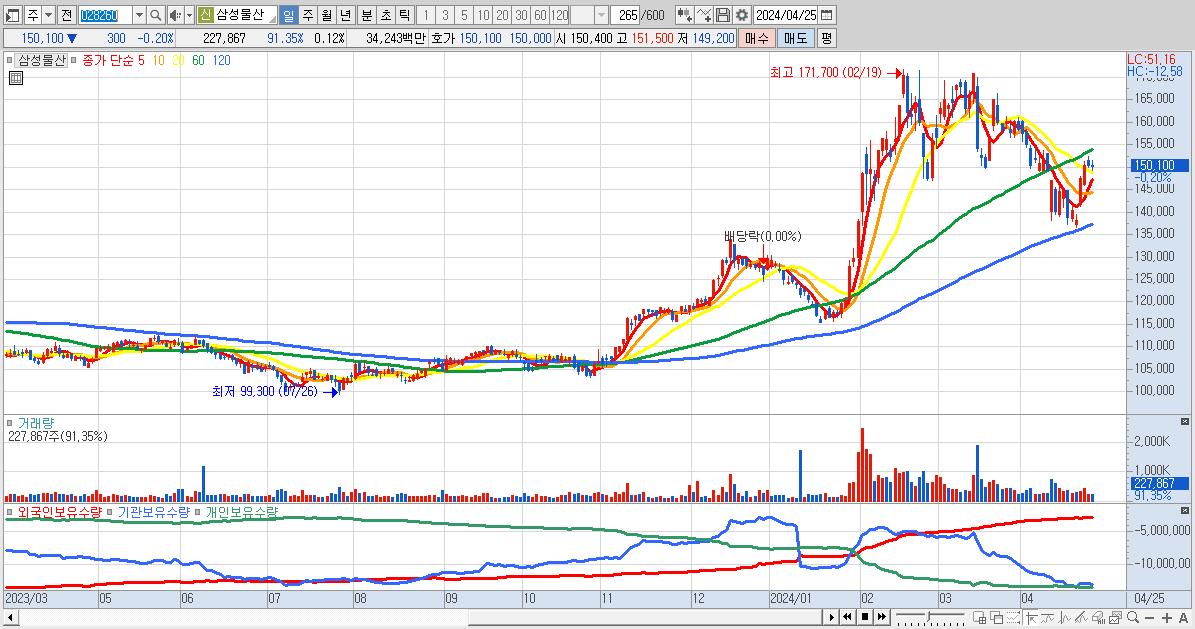Open the stock code history dropdown
The width and height of the screenshot is (1195, 629).
[139, 15]
